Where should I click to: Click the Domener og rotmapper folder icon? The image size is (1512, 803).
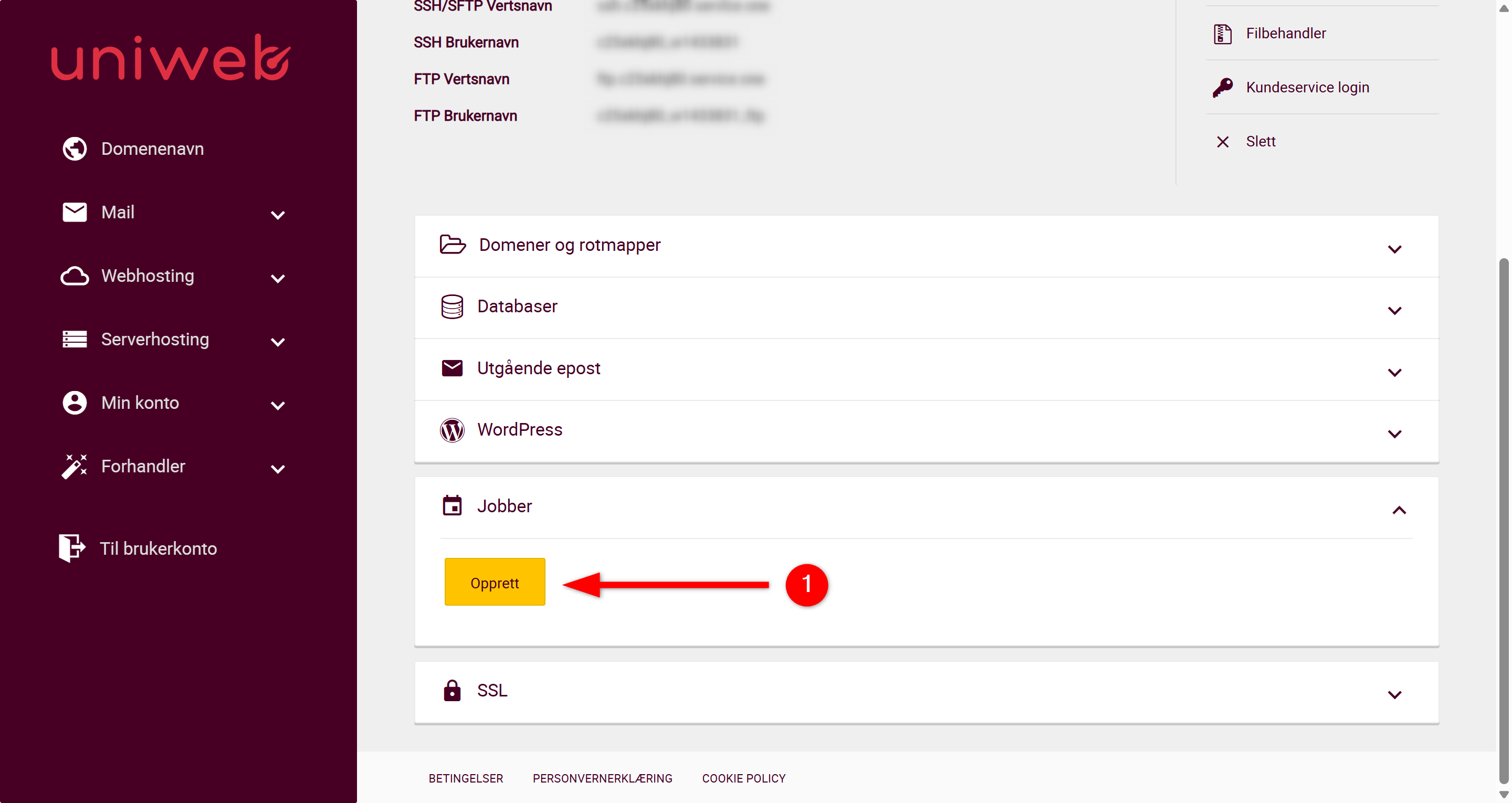pos(453,244)
